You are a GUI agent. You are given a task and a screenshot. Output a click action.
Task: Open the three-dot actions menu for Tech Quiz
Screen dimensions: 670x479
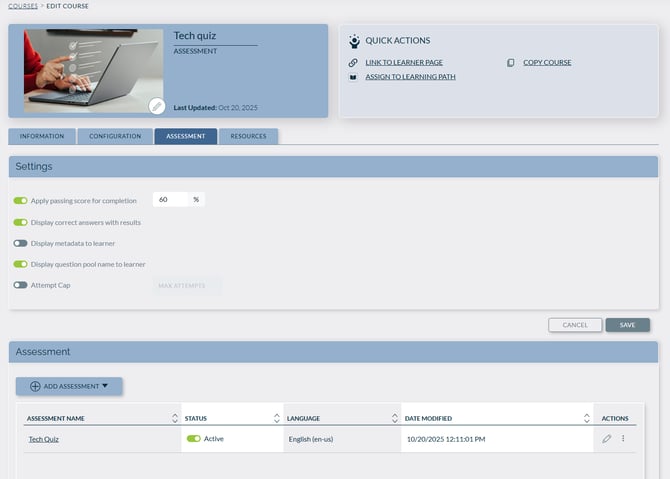point(623,438)
